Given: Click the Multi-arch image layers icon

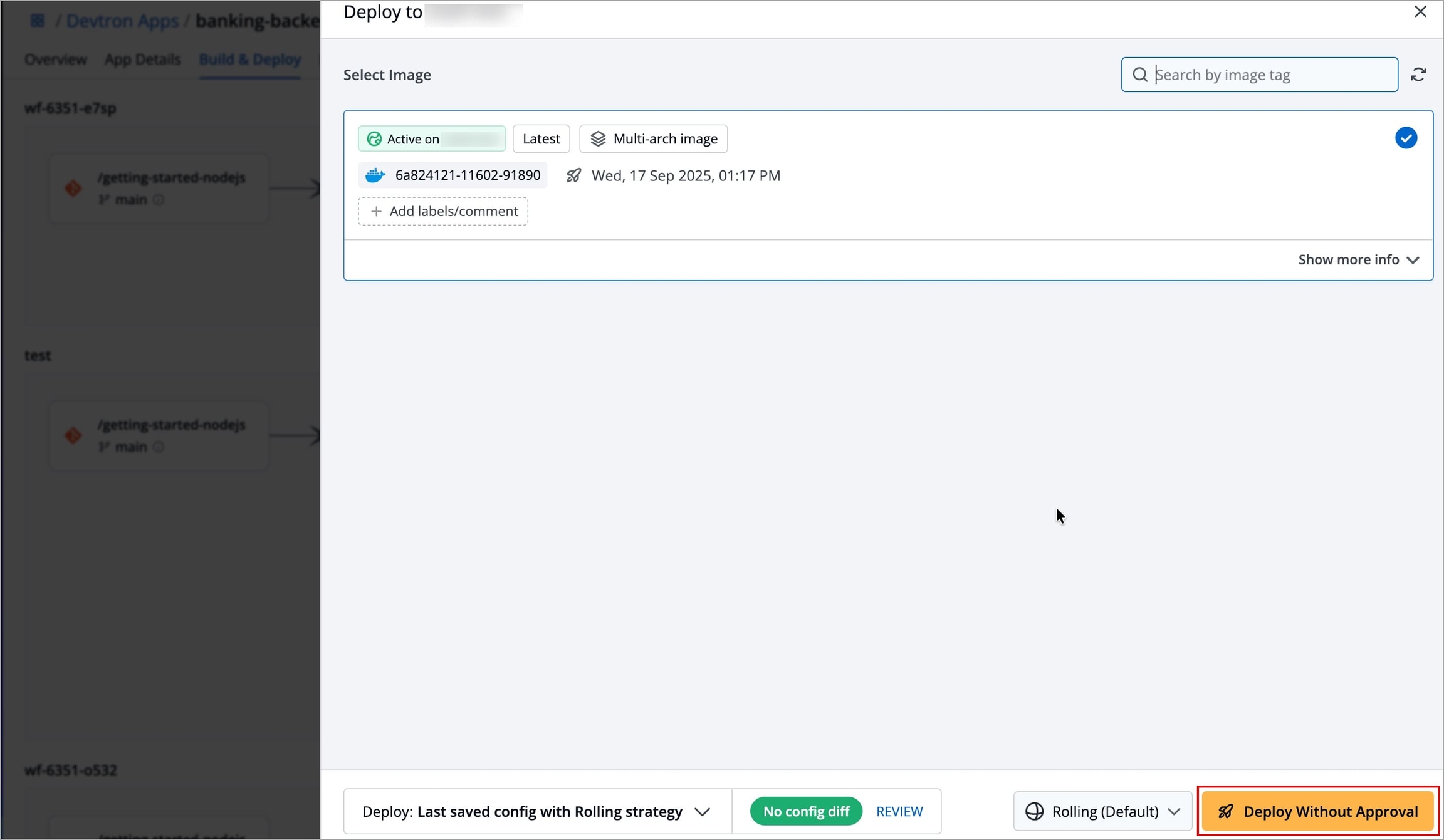Looking at the screenshot, I should coord(598,139).
